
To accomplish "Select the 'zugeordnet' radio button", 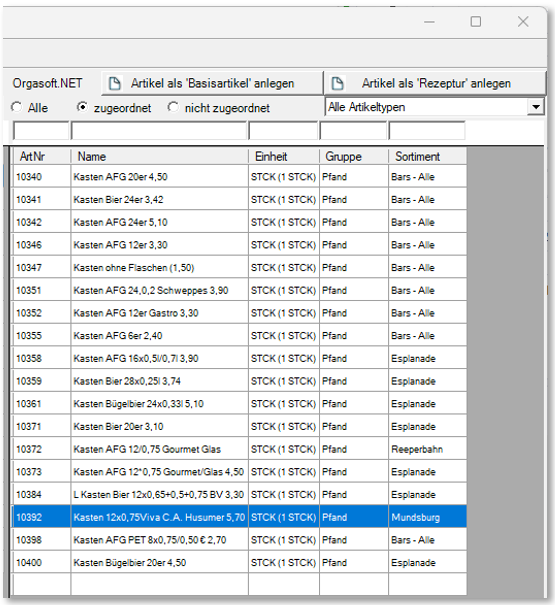I will coord(82,107).
